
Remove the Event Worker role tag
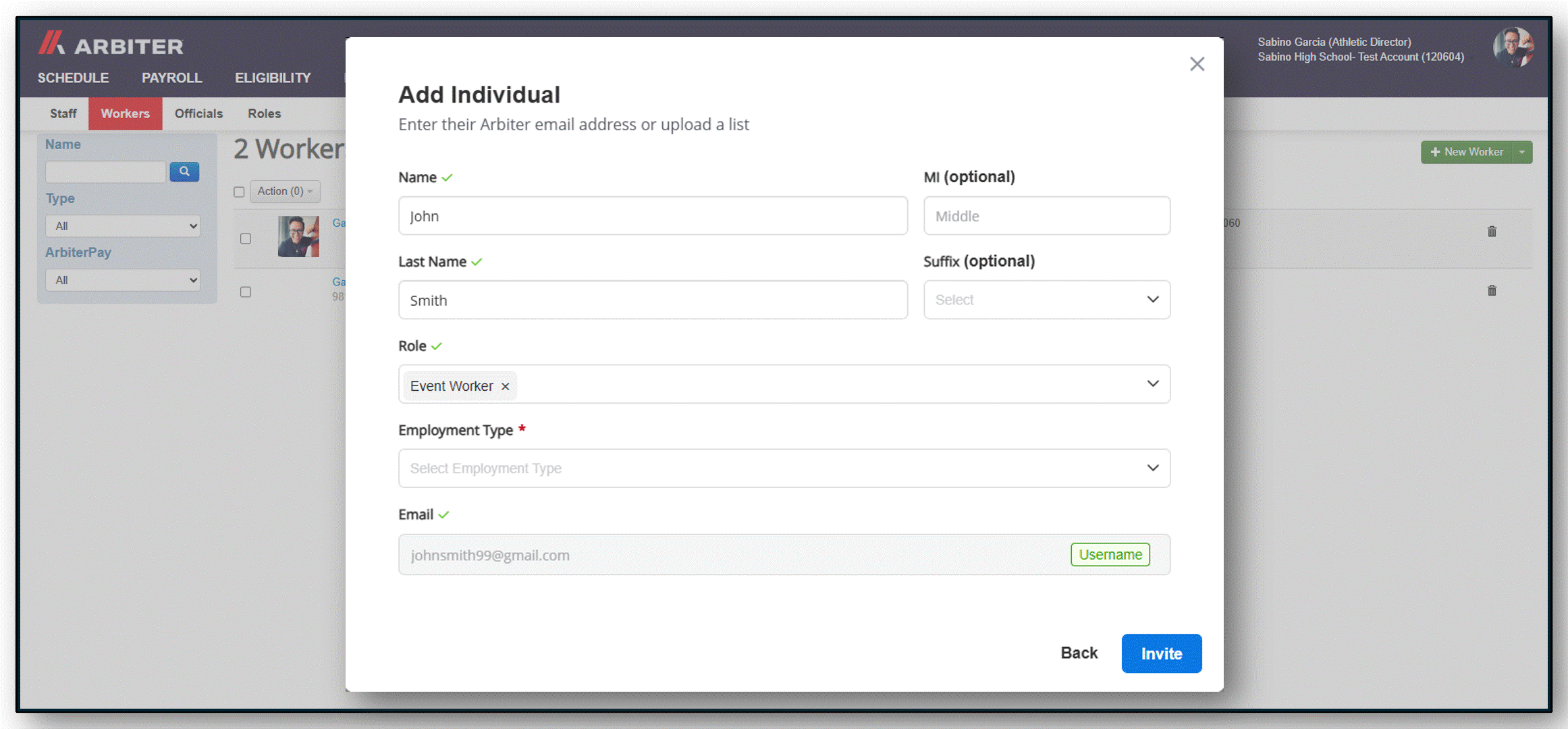505,387
